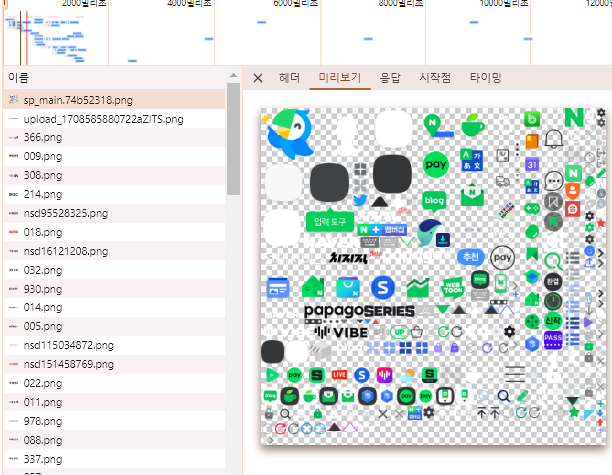Click the red load marker in timeline overview
Viewport: 612px width, 475px height.
point(27,37)
